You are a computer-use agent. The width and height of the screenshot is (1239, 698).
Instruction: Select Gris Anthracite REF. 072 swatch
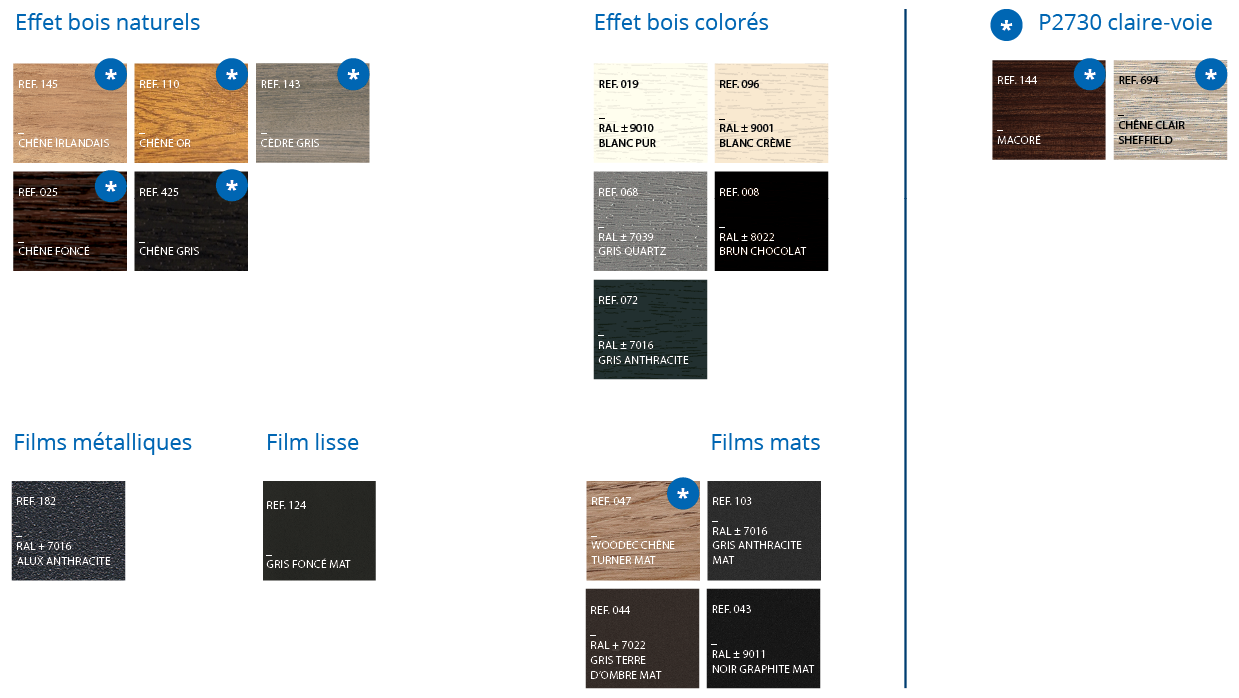point(650,329)
